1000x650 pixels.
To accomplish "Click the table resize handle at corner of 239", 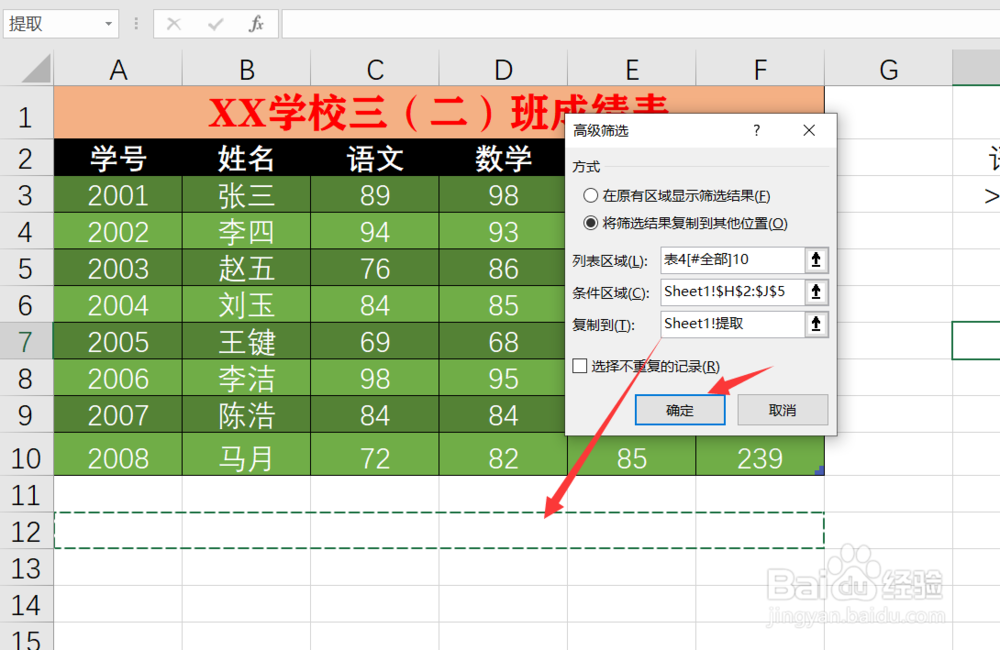I will coord(820,470).
